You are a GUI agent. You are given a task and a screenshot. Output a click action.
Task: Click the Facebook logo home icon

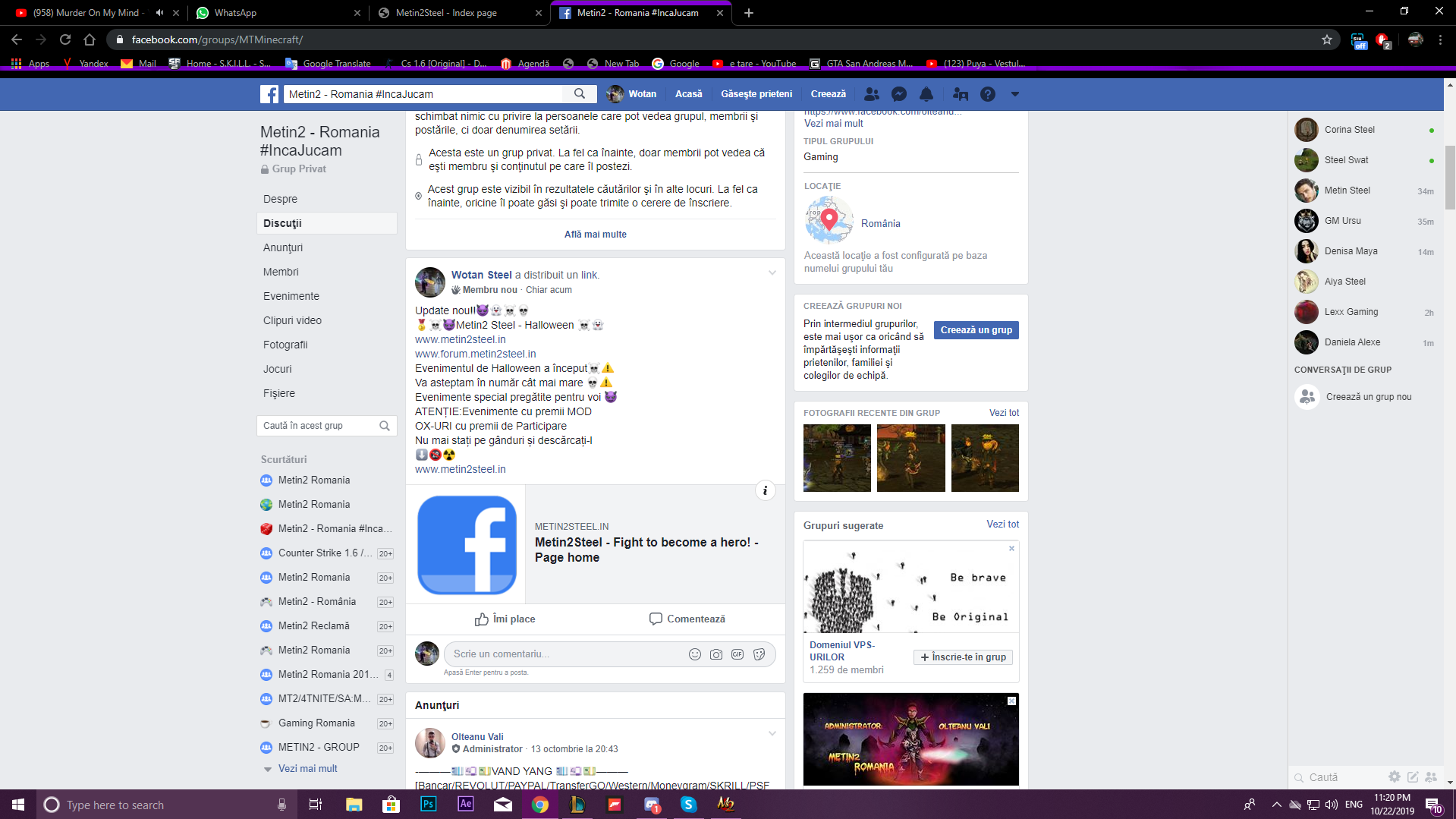pyautogui.click(x=269, y=94)
